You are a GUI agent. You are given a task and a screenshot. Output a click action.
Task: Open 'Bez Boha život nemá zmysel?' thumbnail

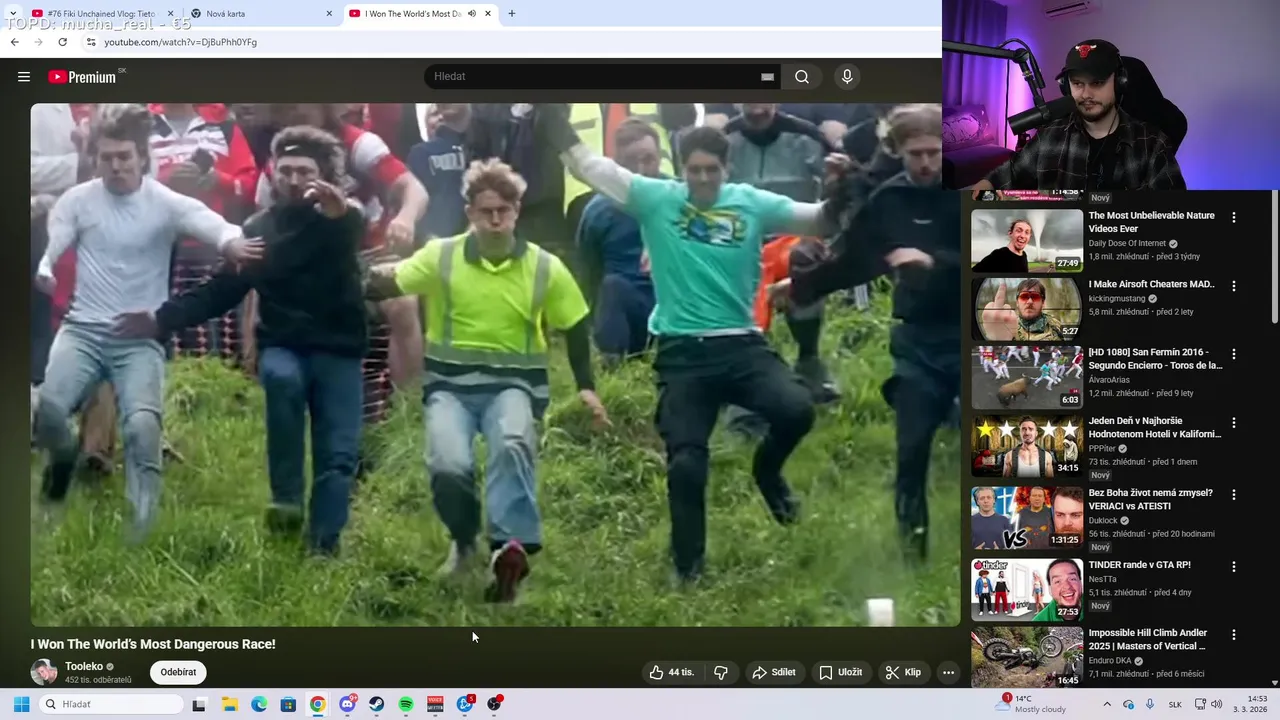[x=1027, y=518]
